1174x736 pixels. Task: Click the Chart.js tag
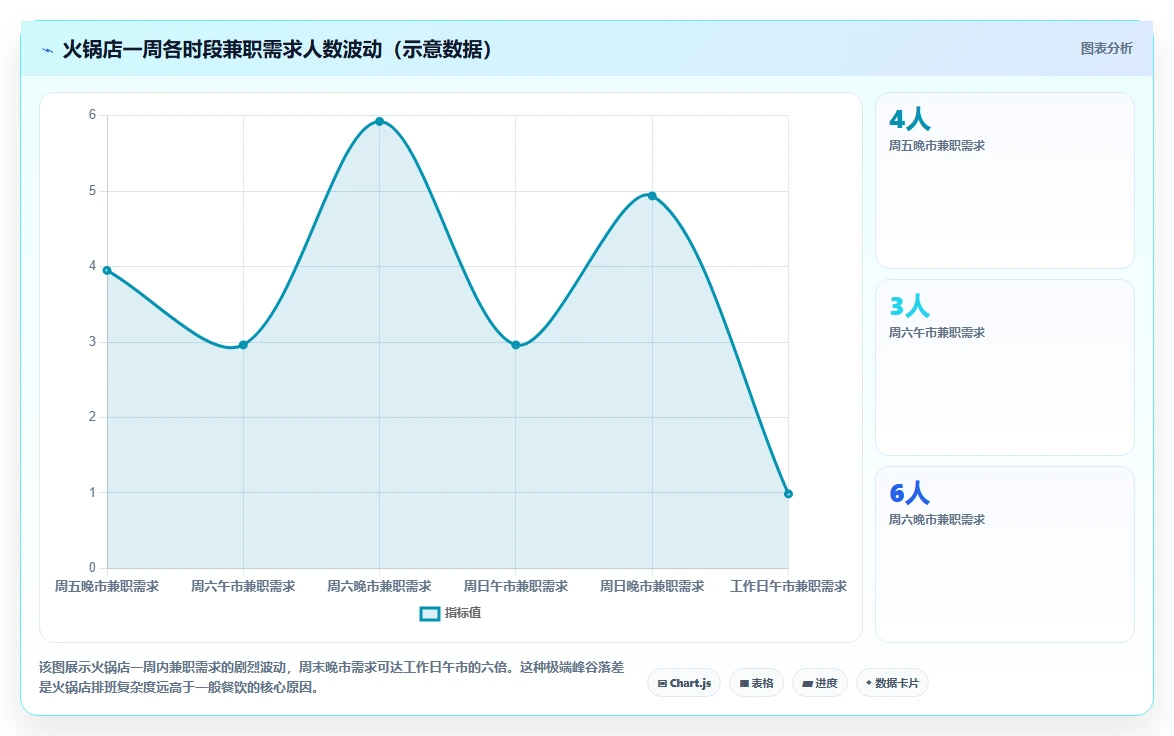click(684, 683)
